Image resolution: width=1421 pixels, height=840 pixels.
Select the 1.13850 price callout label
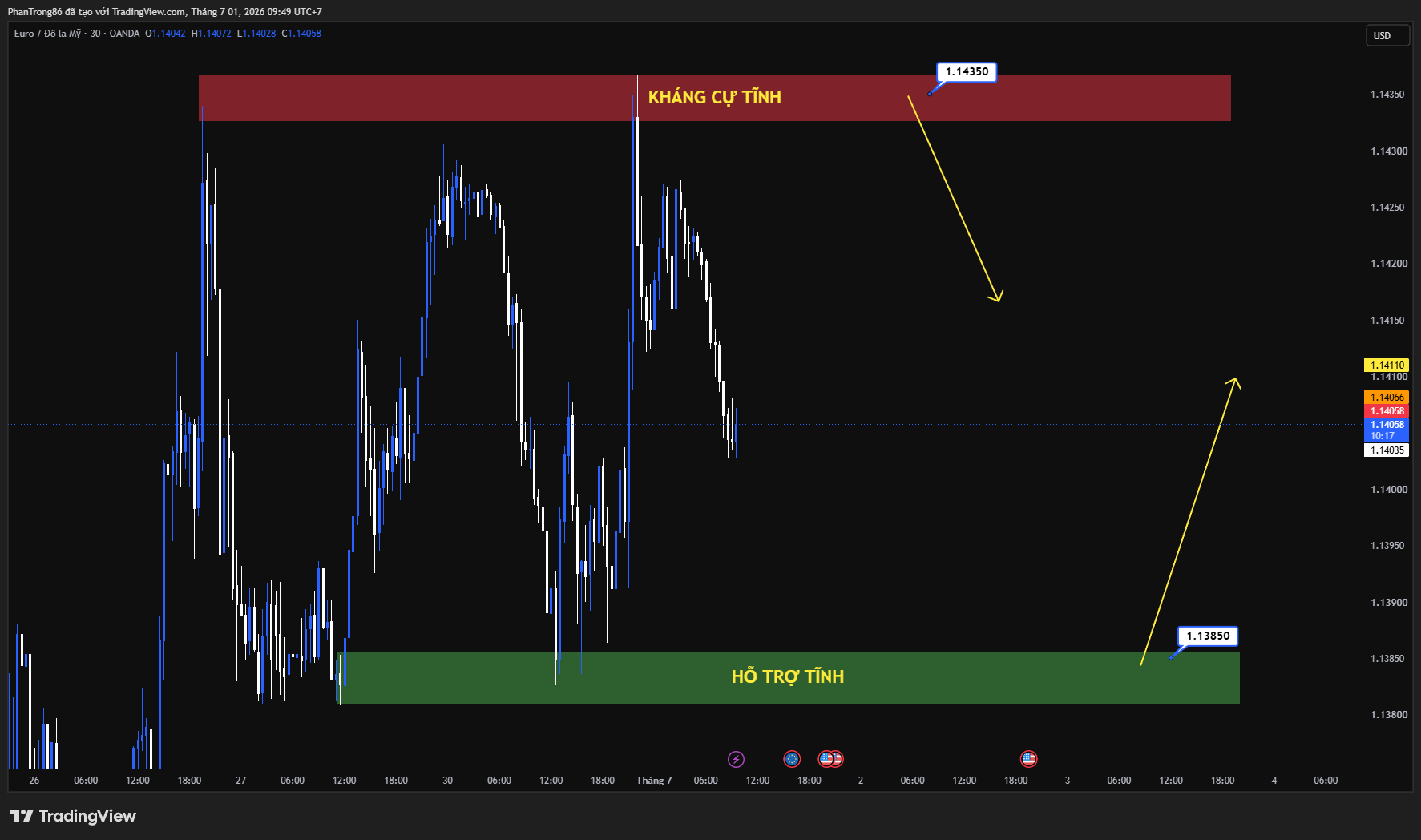pos(1208,636)
